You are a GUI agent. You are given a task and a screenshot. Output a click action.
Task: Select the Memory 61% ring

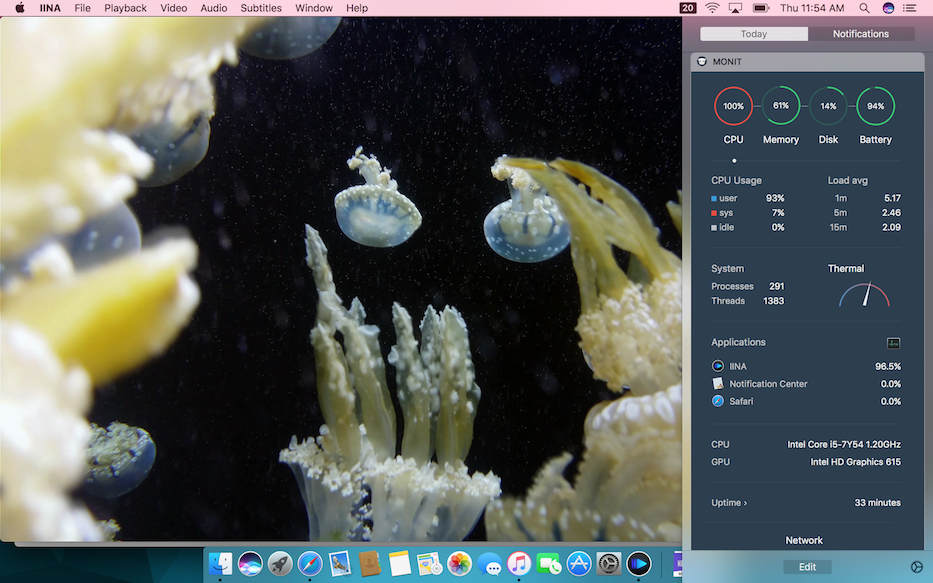[781, 106]
